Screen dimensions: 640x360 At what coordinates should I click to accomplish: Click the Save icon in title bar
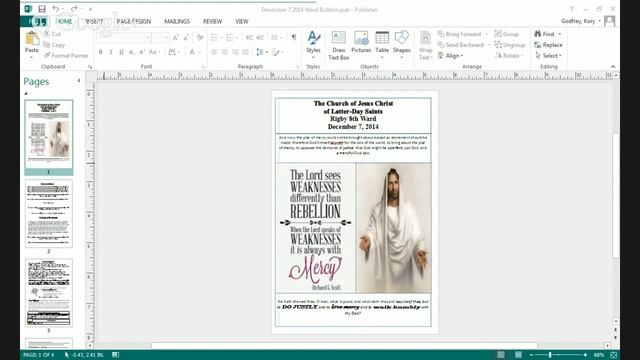[x=42, y=9]
